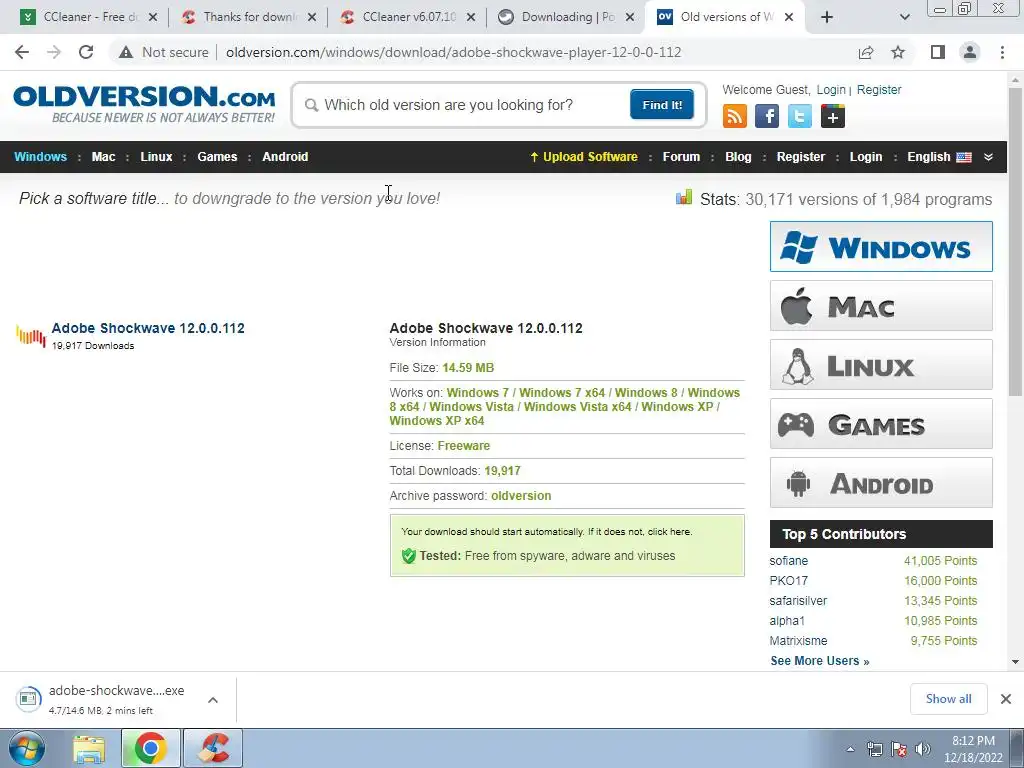This screenshot has height=768, width=1024.
Task: Open Chrome three-dot menu
Action: click(1002, 52)
